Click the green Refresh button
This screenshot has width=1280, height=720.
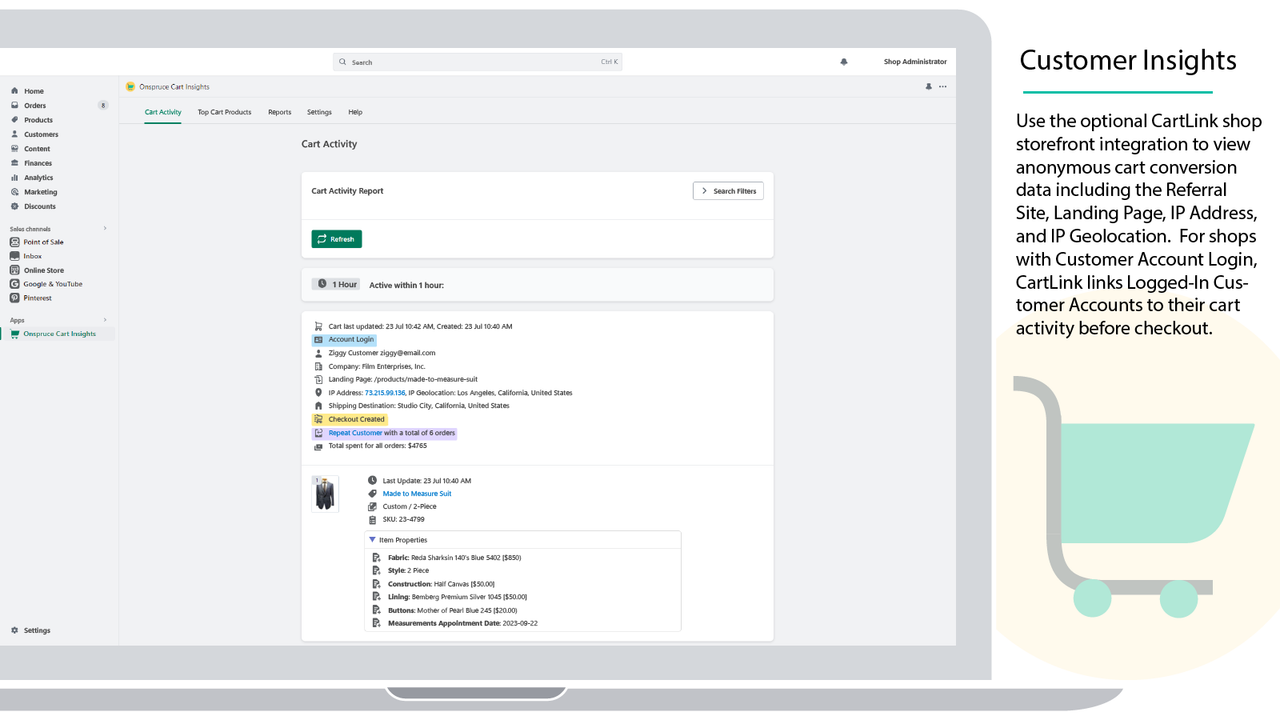point(336,239)
